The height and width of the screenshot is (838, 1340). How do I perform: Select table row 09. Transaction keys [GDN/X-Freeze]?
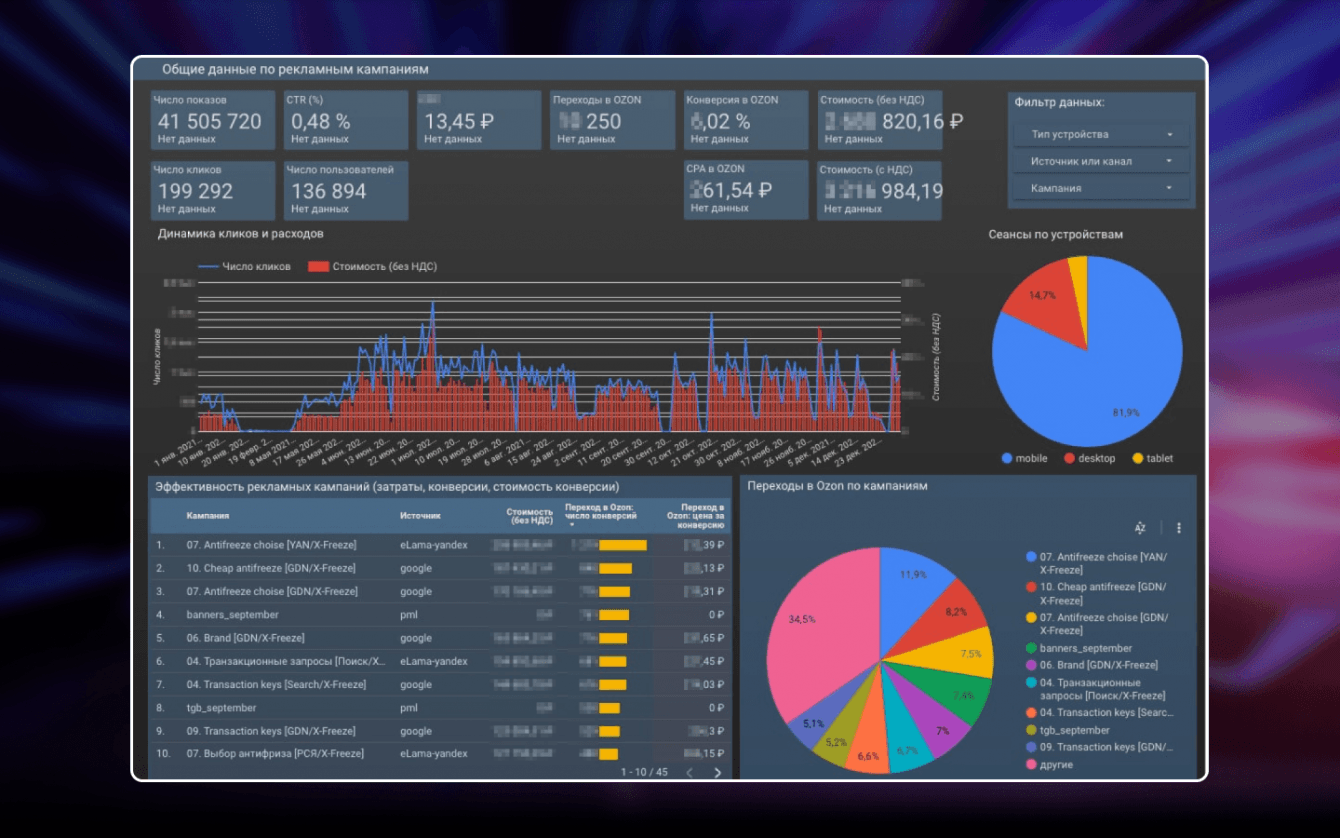[x=440, y=731]
